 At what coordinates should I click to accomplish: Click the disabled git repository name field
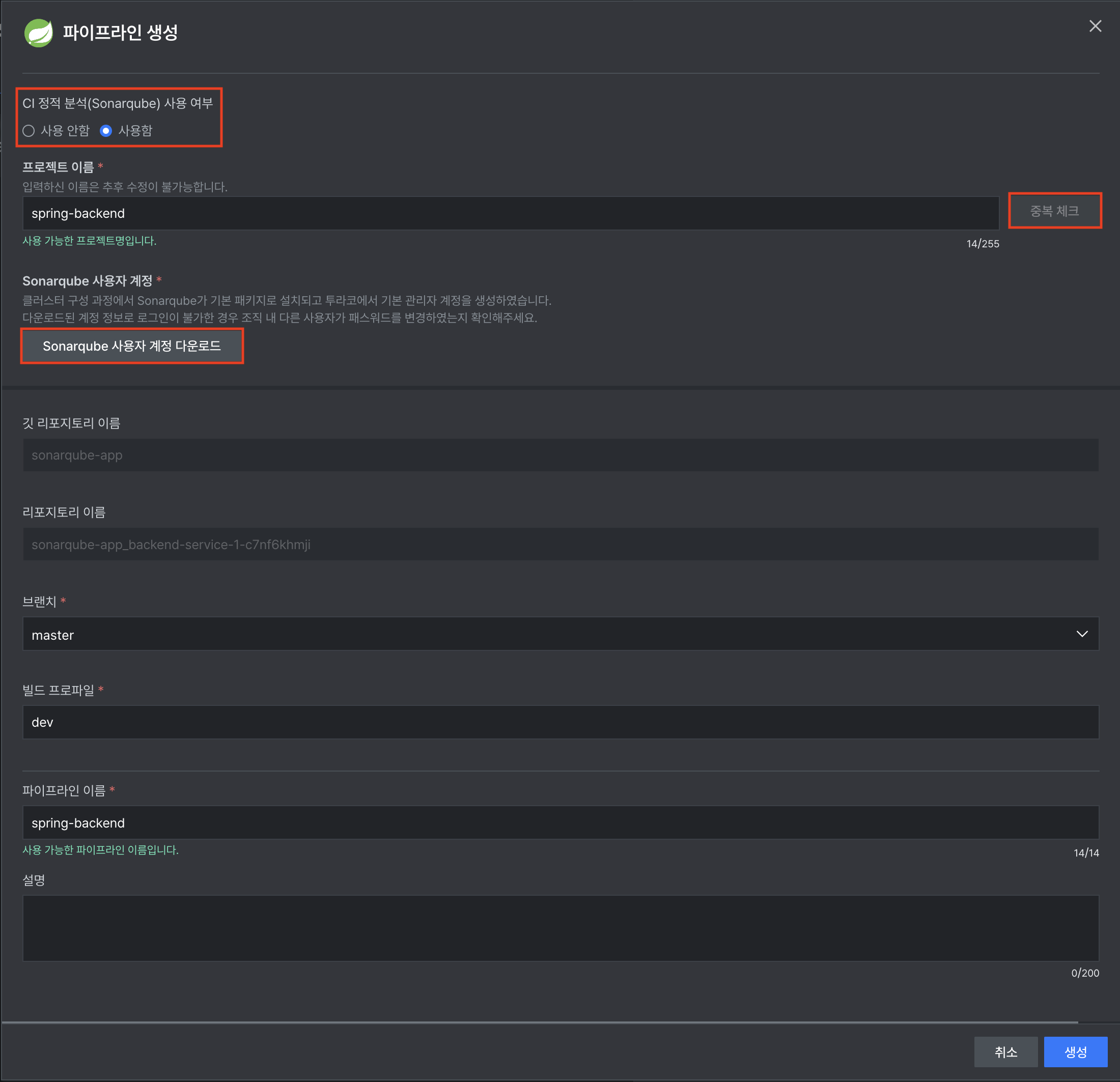pyautogui.click(x=560, y=455)
